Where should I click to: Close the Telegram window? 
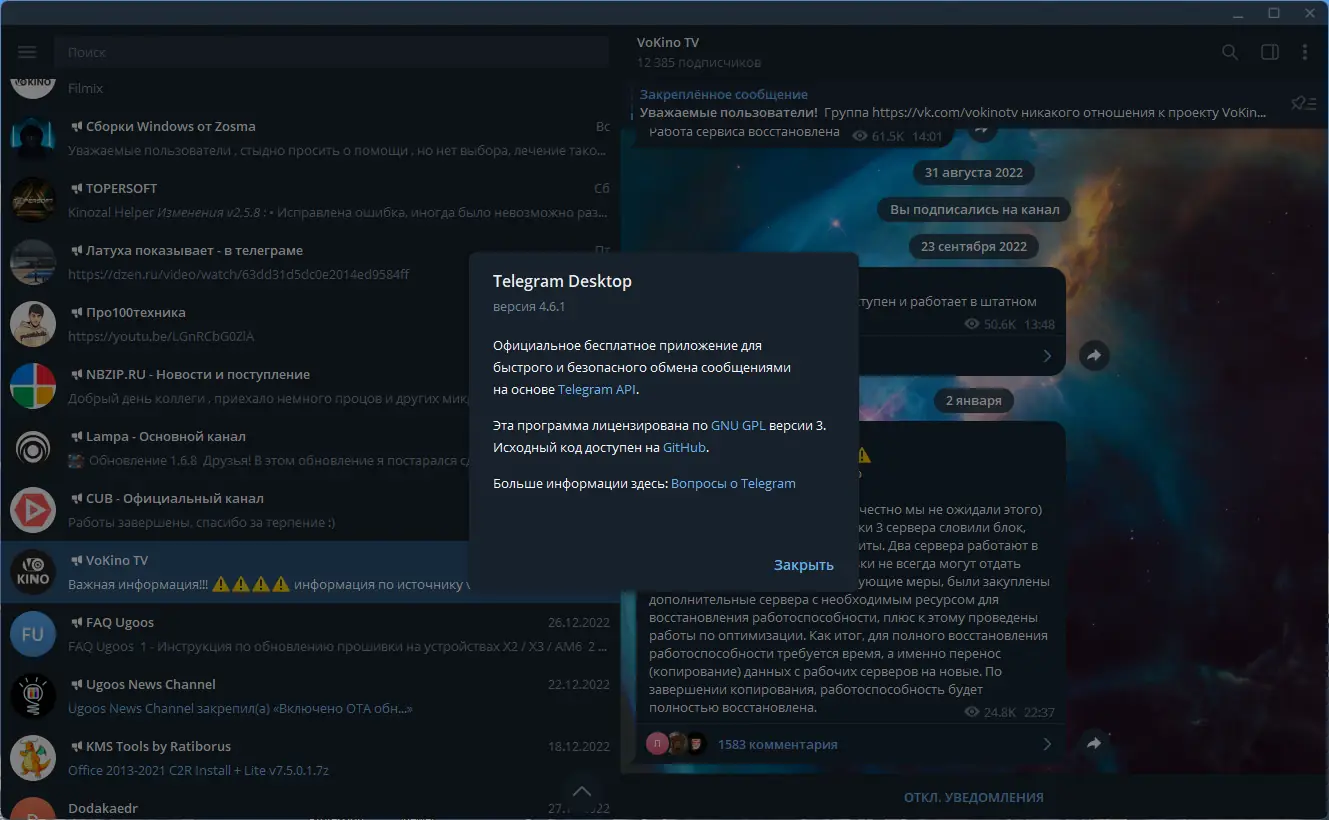(x=1310, y=13)
